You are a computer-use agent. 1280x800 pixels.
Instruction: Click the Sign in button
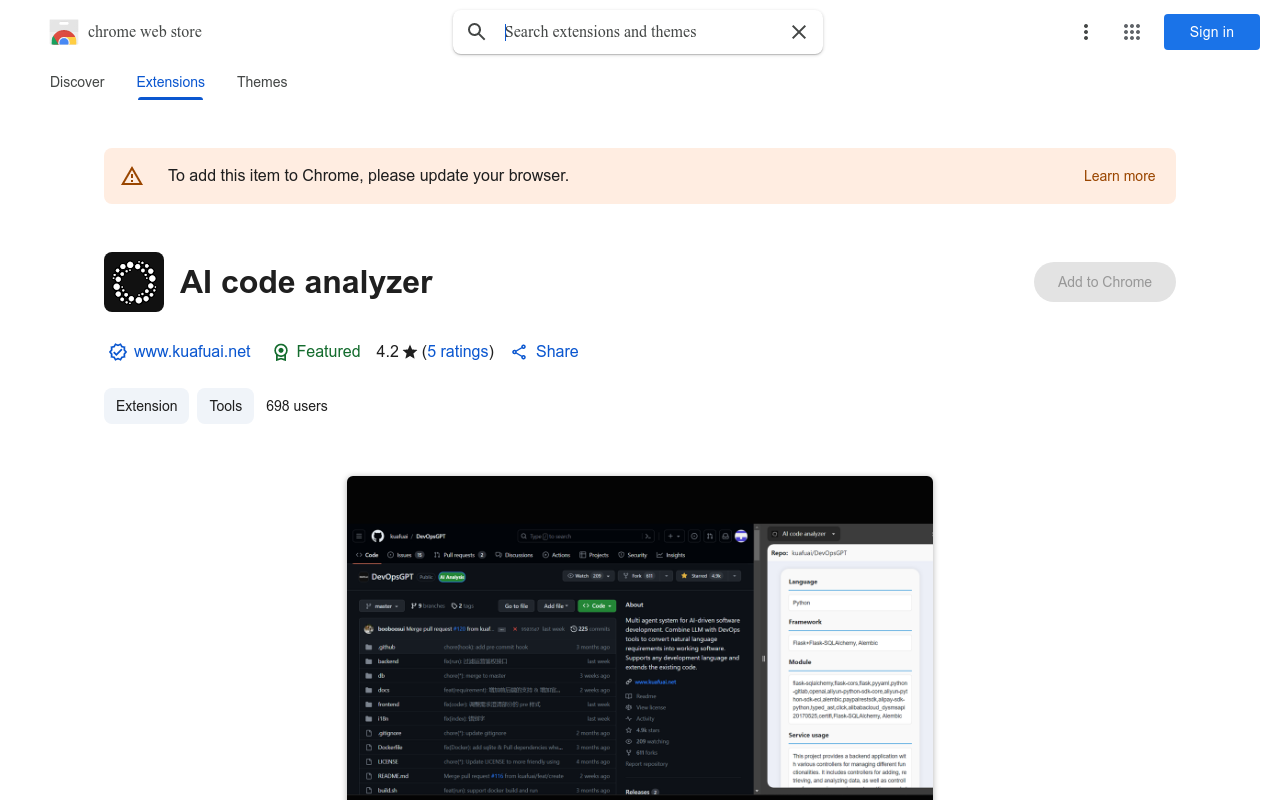(x=1212, y=32)
